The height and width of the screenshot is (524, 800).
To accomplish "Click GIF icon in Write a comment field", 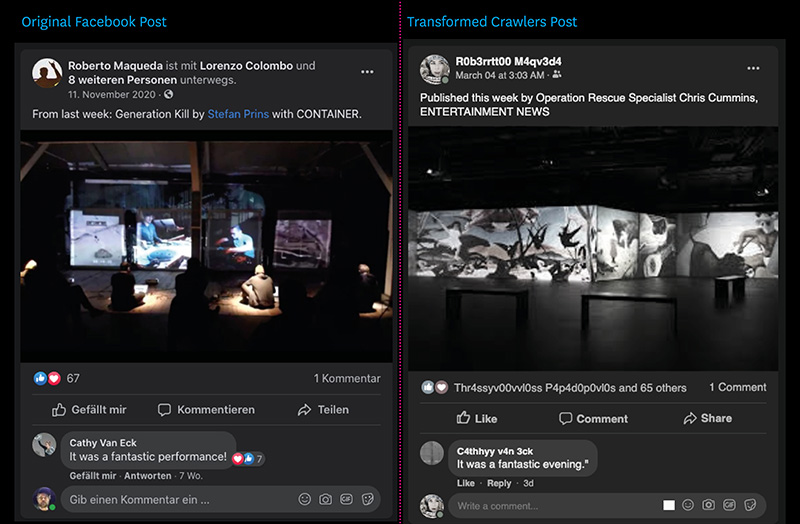I will [x=729, y=505].
